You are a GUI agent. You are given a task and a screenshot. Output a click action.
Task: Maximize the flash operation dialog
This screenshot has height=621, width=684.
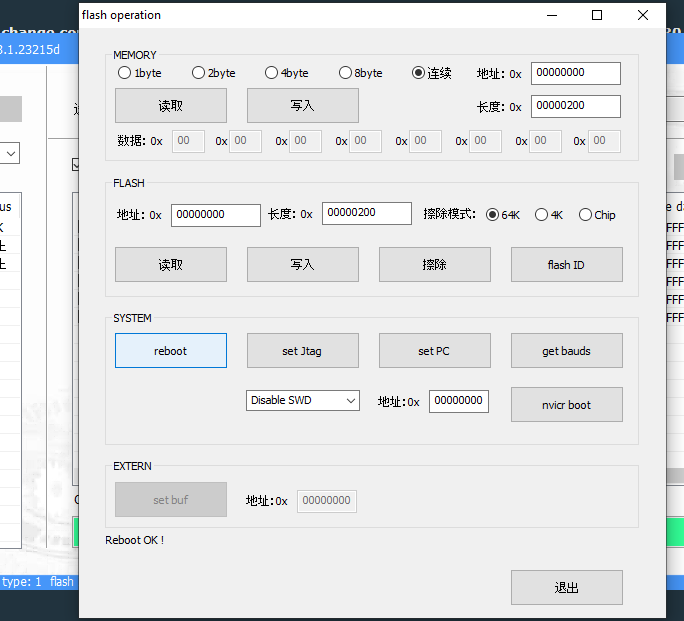597,15
